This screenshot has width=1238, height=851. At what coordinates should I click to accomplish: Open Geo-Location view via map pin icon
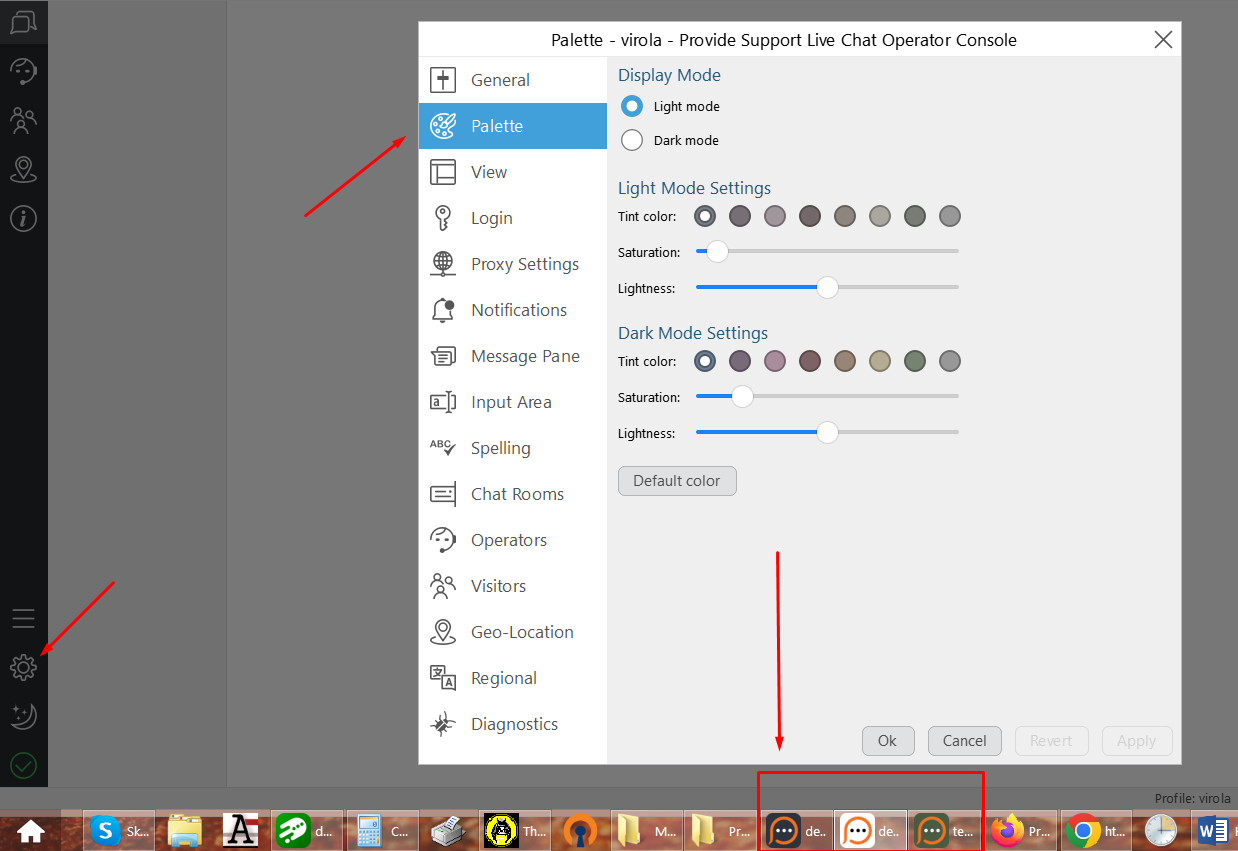pos(23,170)
